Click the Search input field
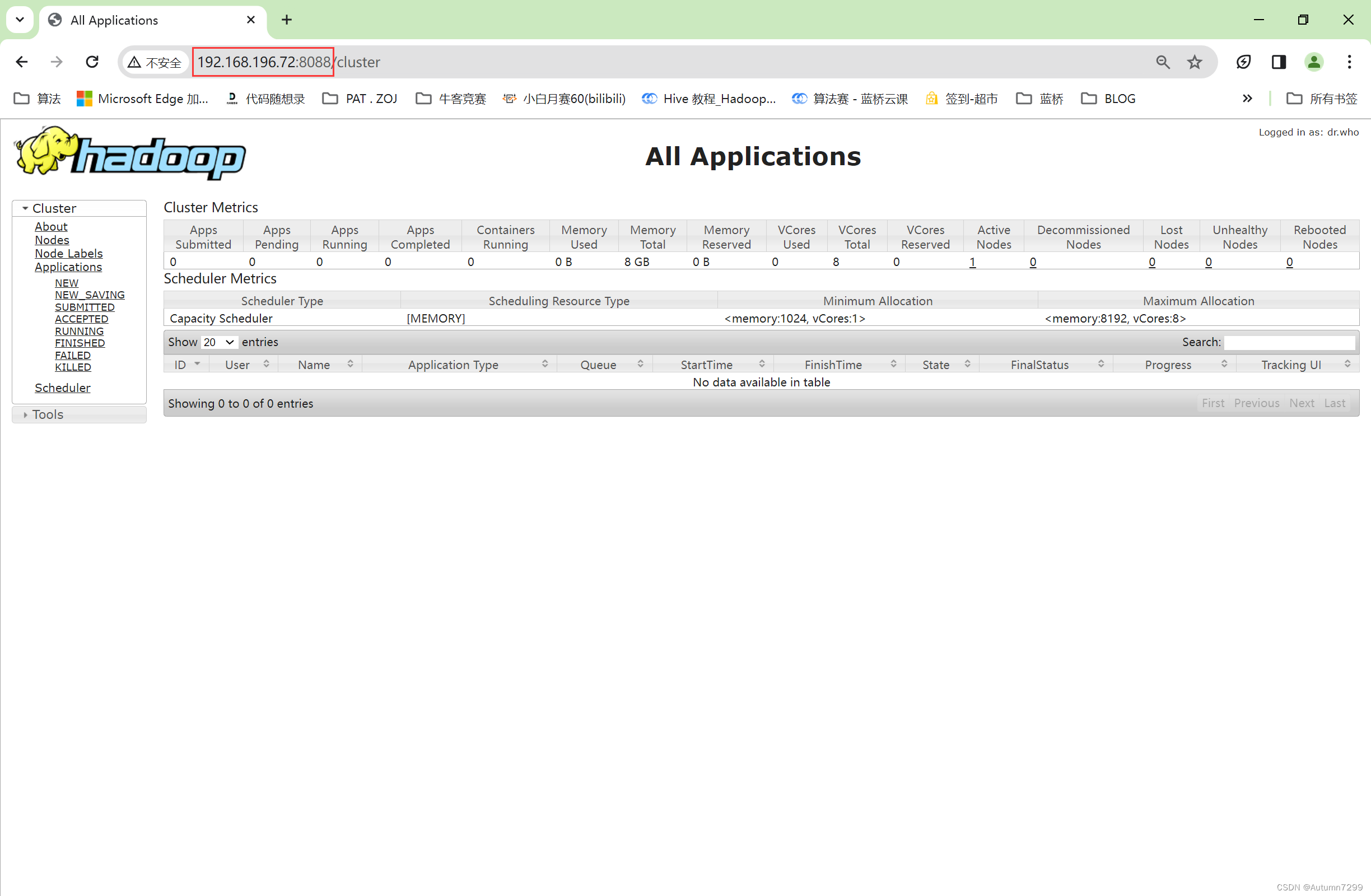 point(1289,342)
